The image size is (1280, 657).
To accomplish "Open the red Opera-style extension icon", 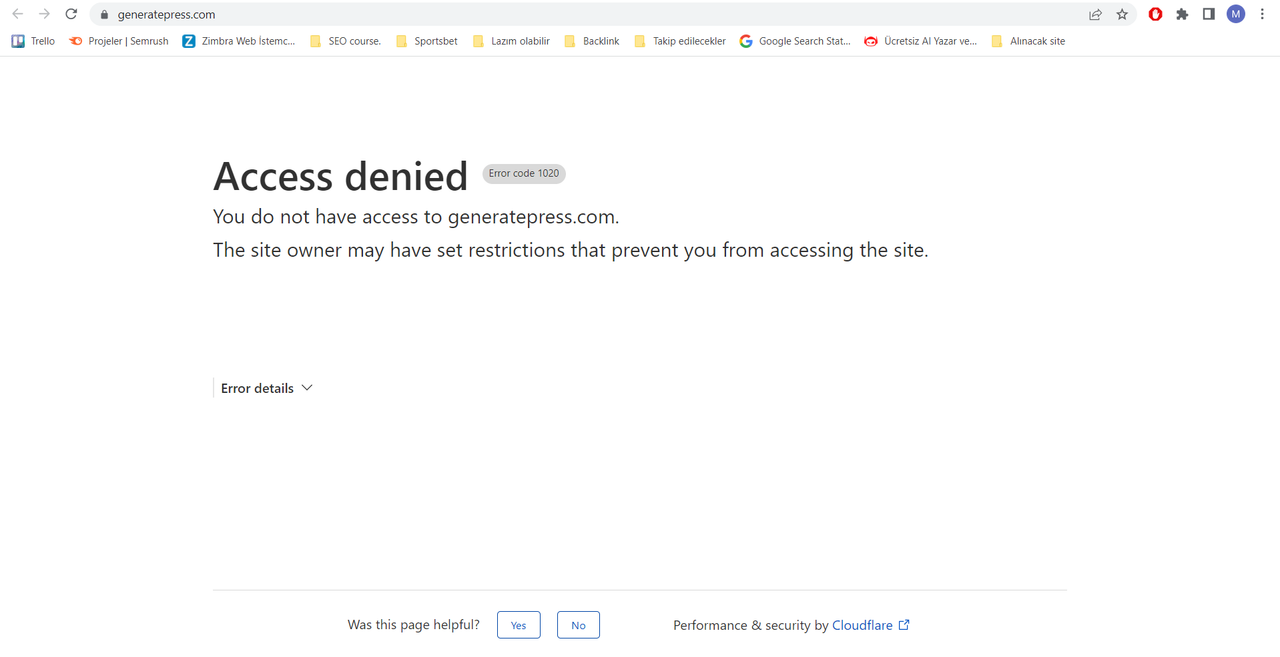I will pos(1156,14).
